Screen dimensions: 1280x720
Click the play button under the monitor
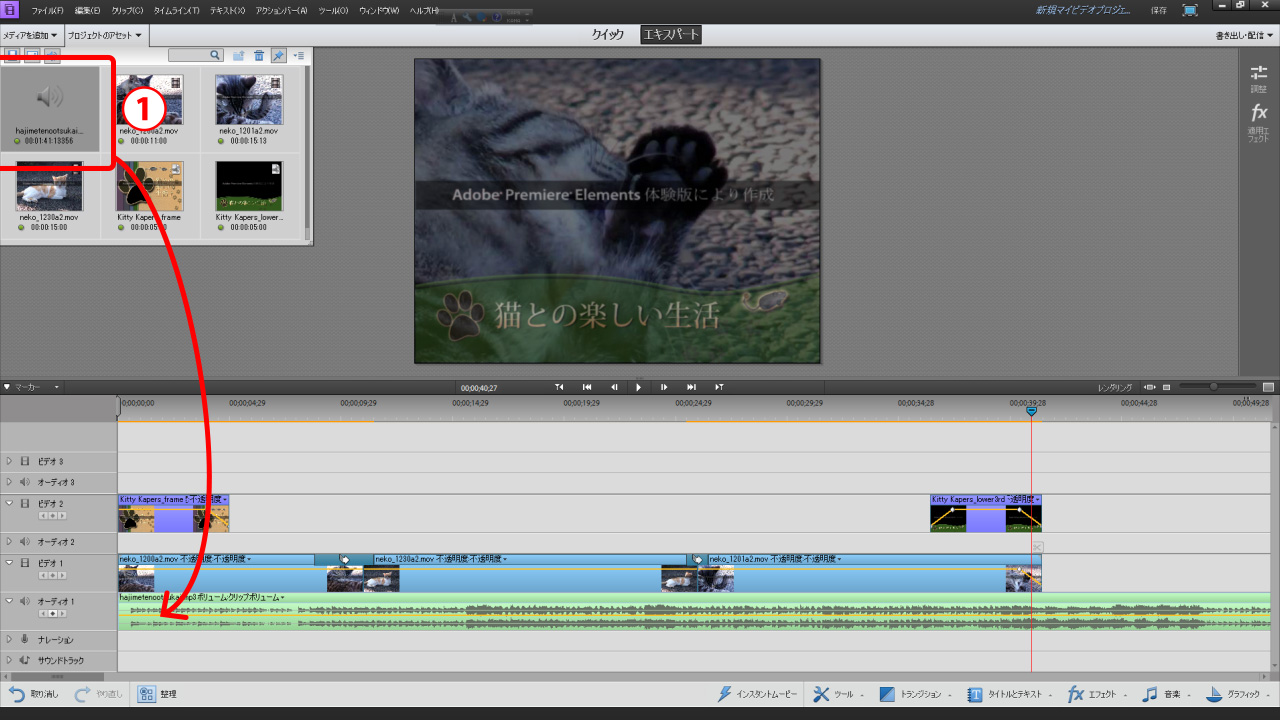(639, 387)
